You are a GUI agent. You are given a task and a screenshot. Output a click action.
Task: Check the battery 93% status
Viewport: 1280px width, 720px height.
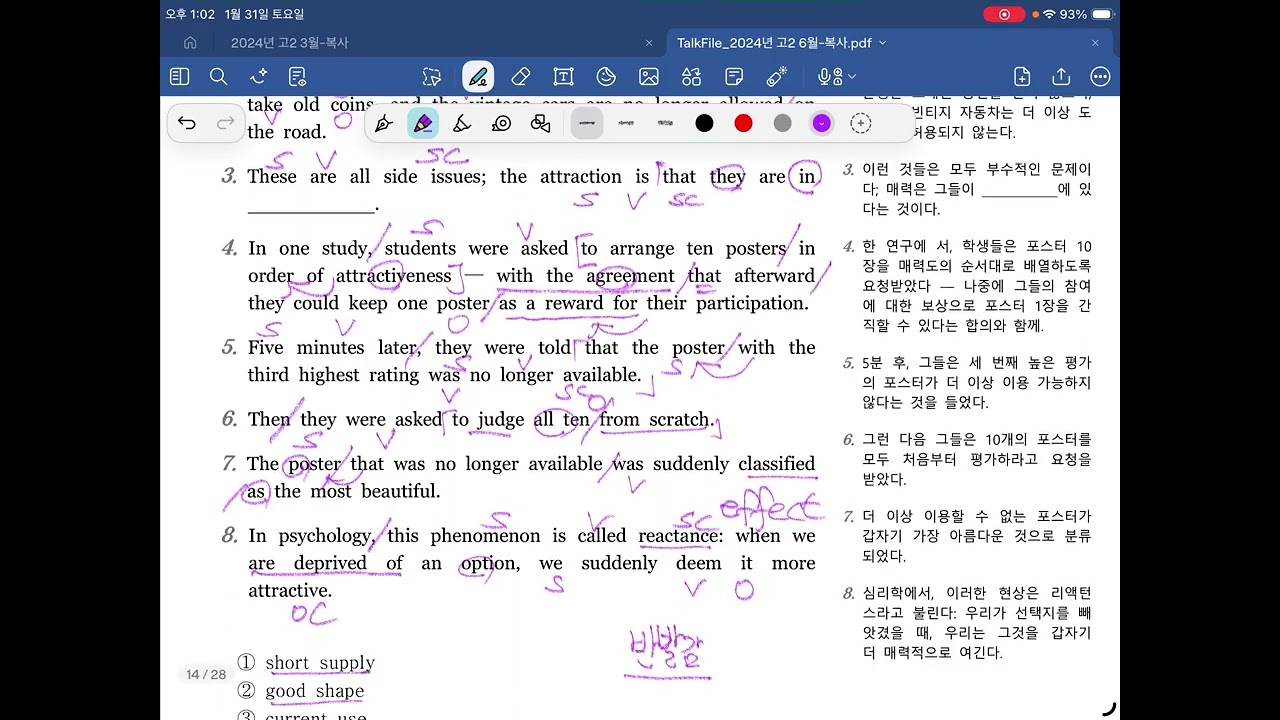(x=1086, y=15)
